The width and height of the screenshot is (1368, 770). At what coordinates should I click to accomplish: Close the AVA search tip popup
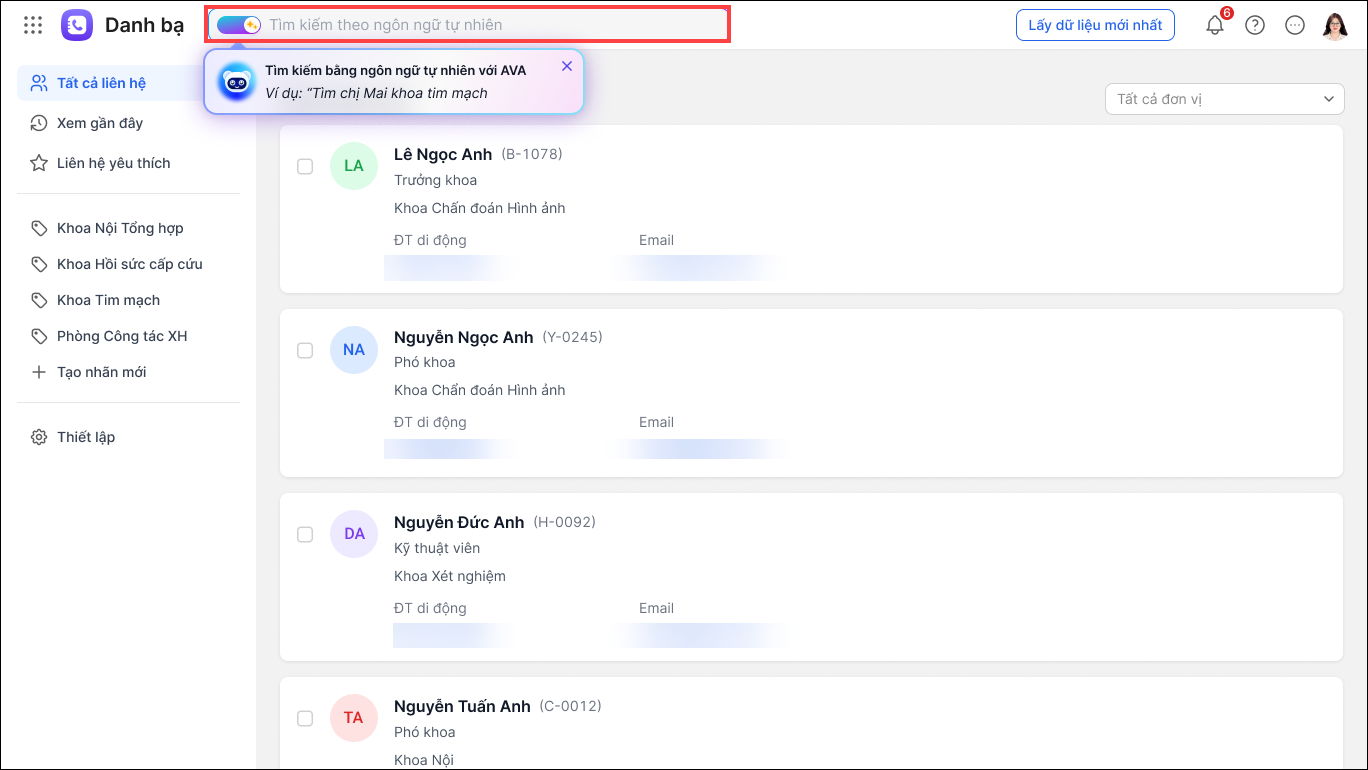pyautogui.click(x=567, y=66)
